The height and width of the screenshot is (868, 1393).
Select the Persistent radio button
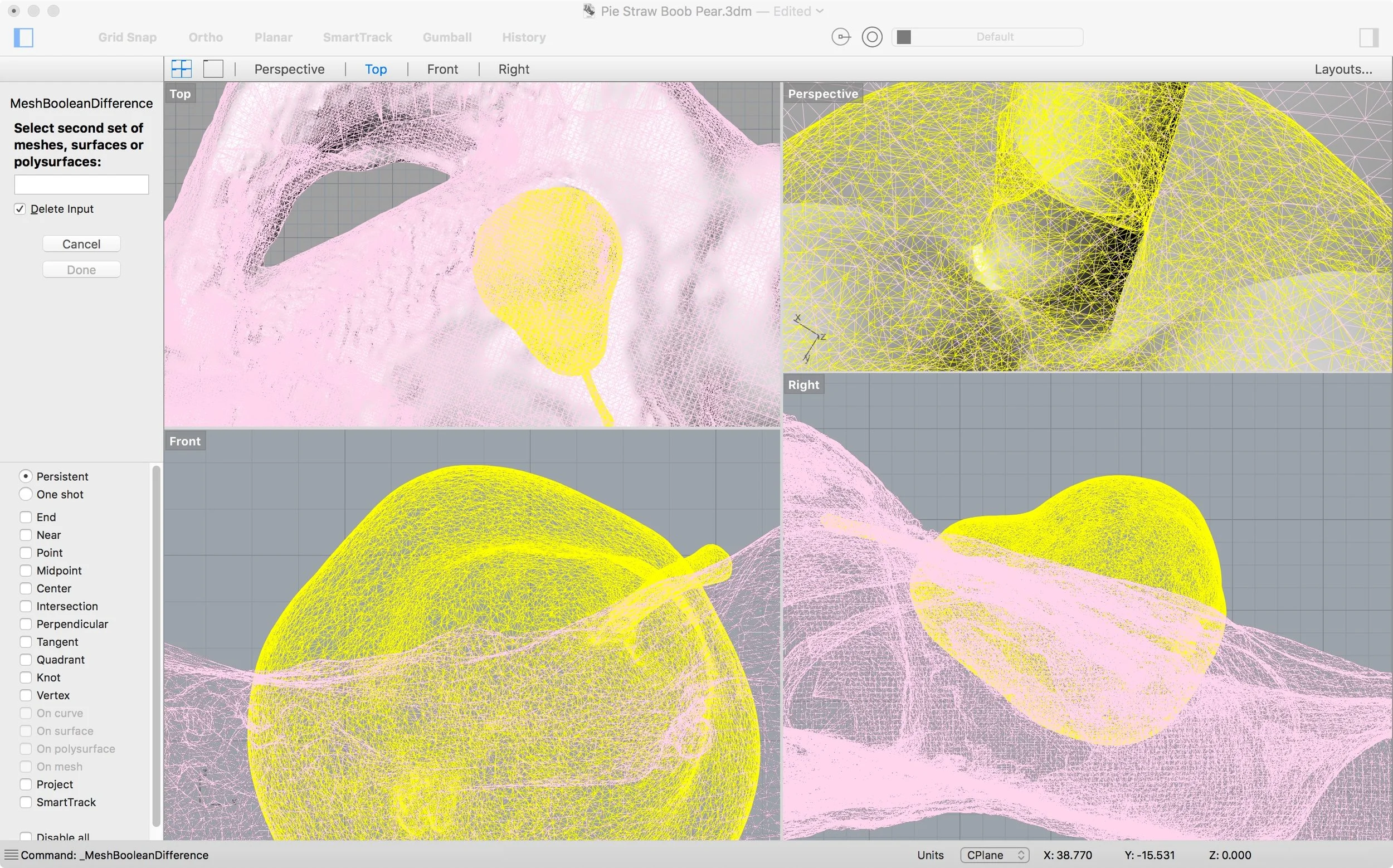click(x=25, y=476)
